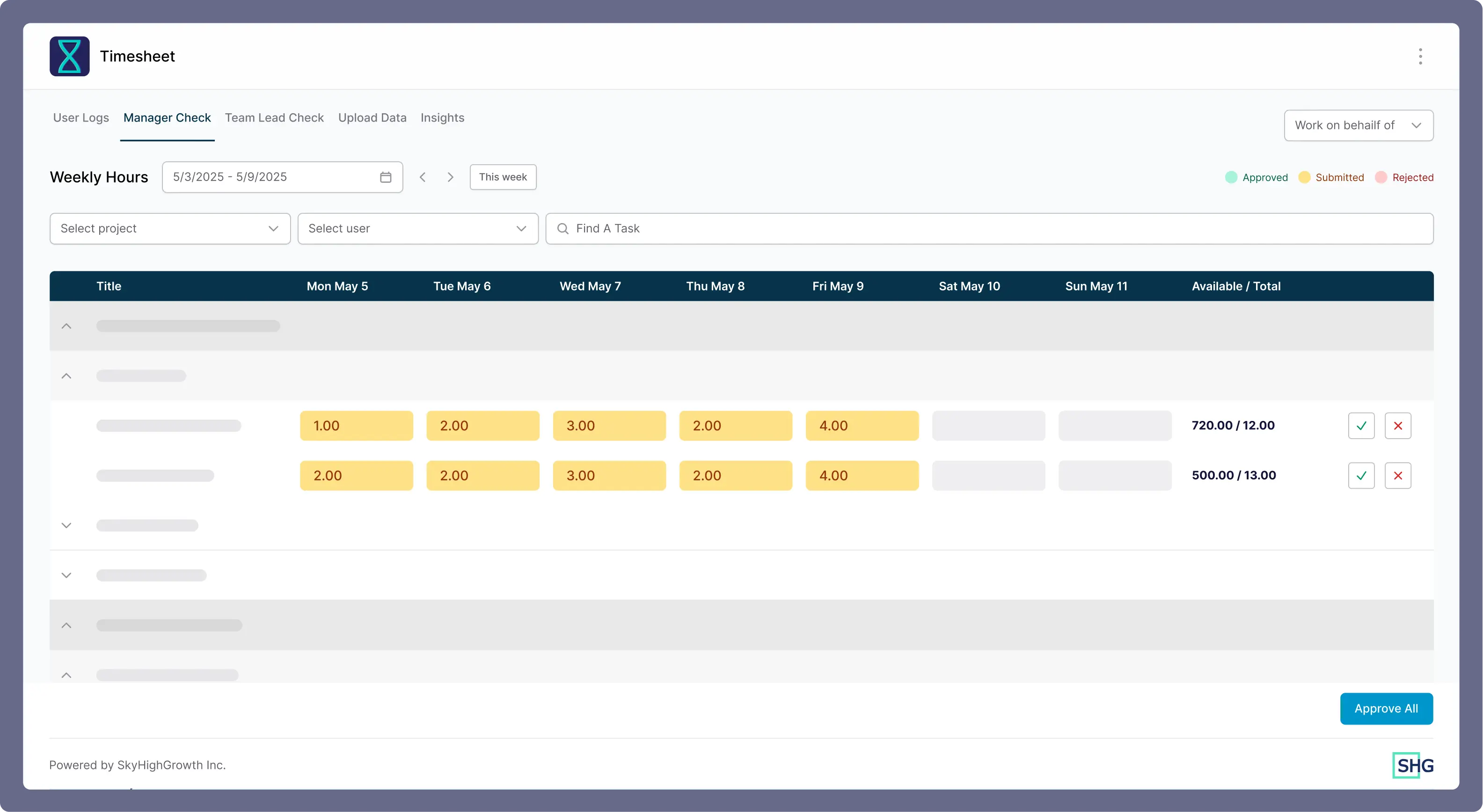Expand the first collapsed row chevron
1483x812 pixels.
click(x=66, y=525)
